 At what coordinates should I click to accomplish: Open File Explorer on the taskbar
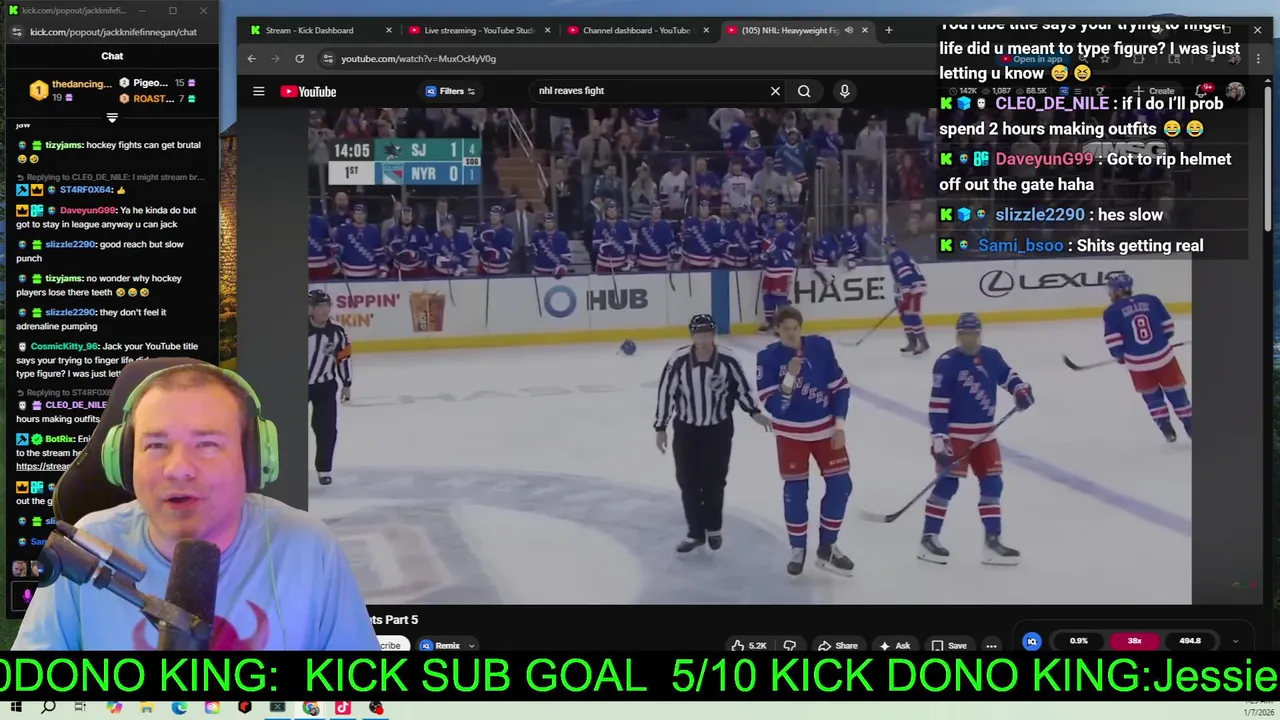click(x=146, y=708)
